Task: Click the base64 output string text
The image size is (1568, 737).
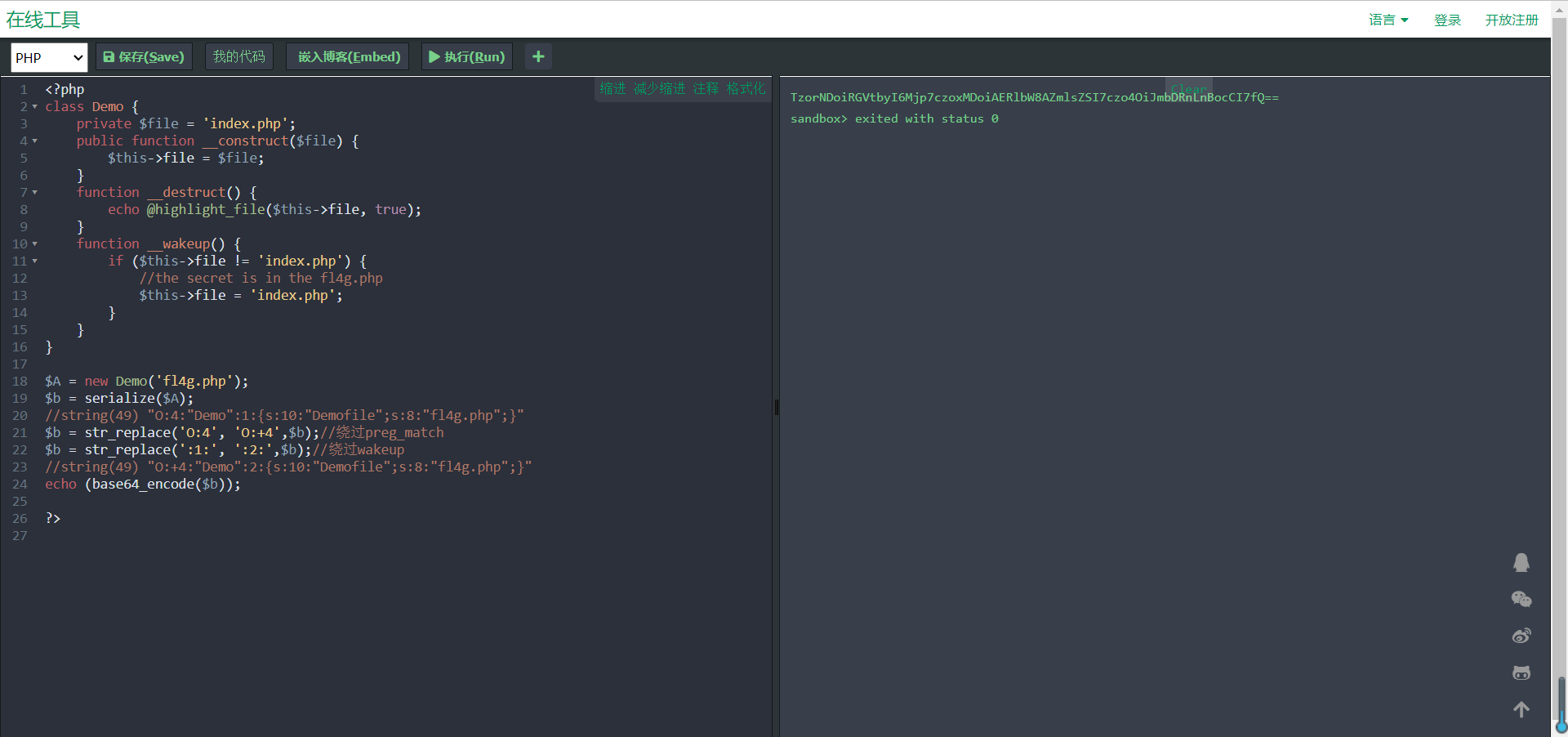Action: [1034, 97]
